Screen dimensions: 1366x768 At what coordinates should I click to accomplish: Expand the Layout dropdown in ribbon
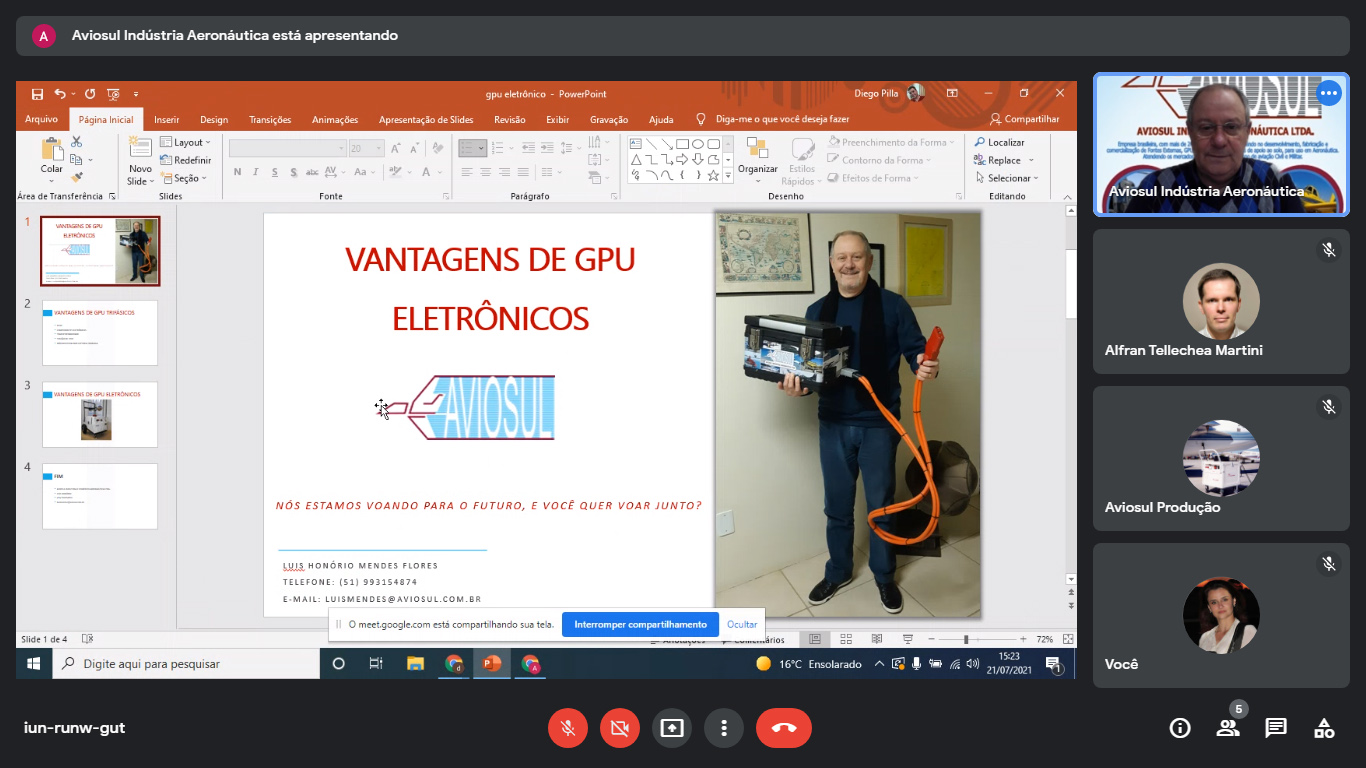[186, 143]
